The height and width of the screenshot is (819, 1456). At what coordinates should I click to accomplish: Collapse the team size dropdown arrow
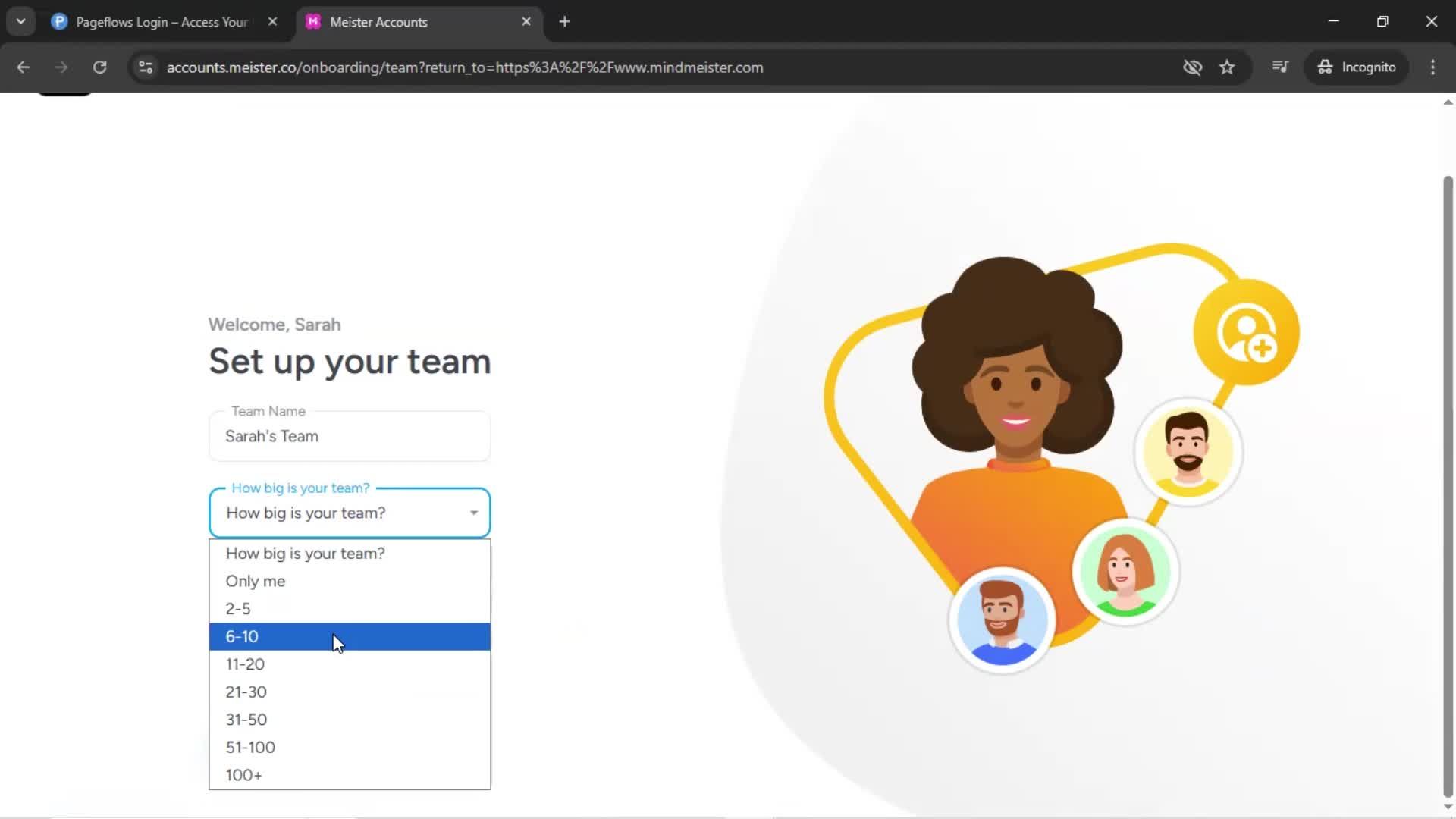474,513
